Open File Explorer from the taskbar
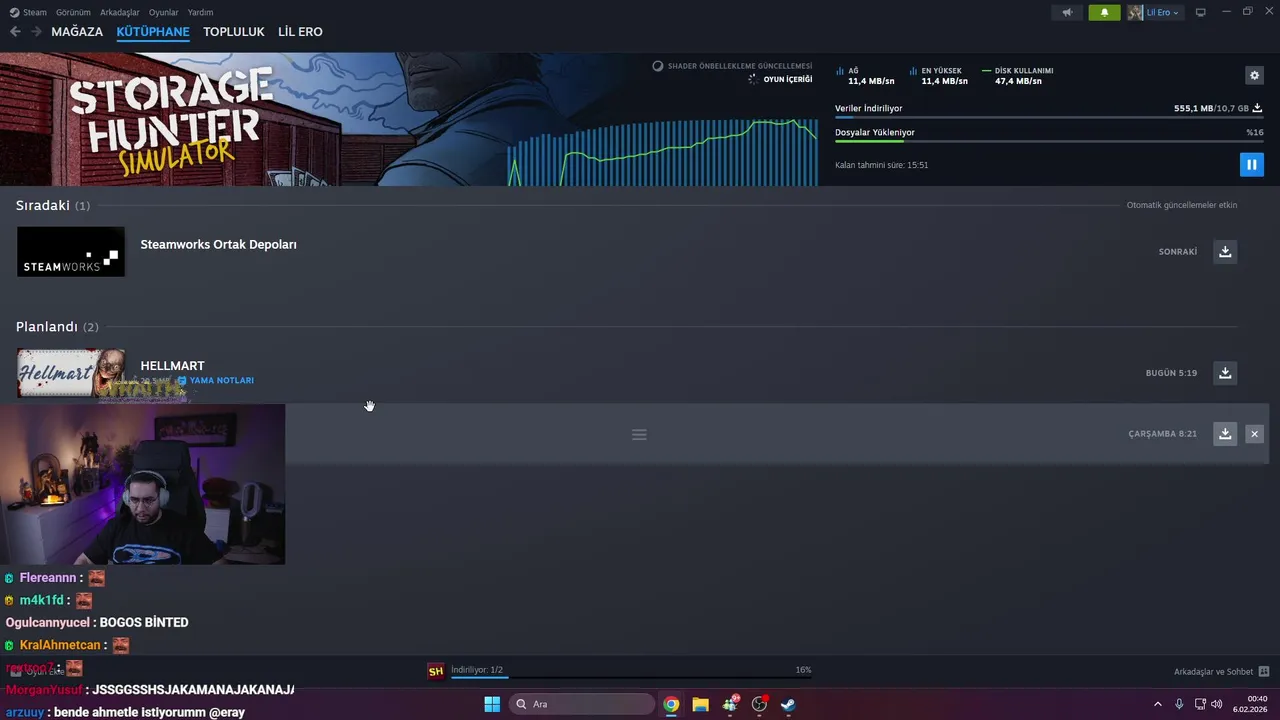Image resolution: width=1280 pixels, height=720 pixels. click(x=700, y=704)
